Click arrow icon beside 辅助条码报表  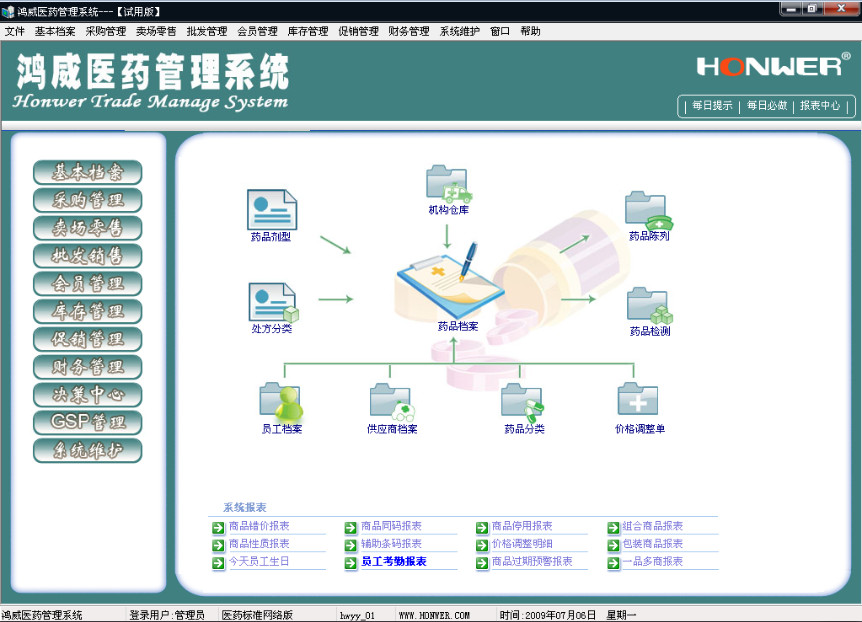(x=350, y=546)
